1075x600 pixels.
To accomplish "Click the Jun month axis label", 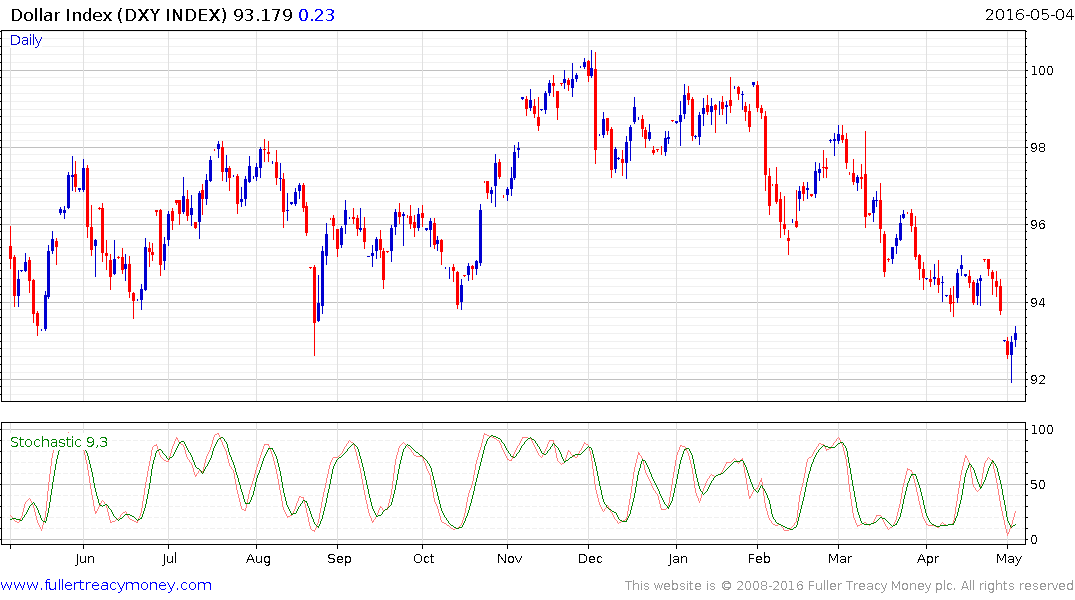I will pos(84,559).
